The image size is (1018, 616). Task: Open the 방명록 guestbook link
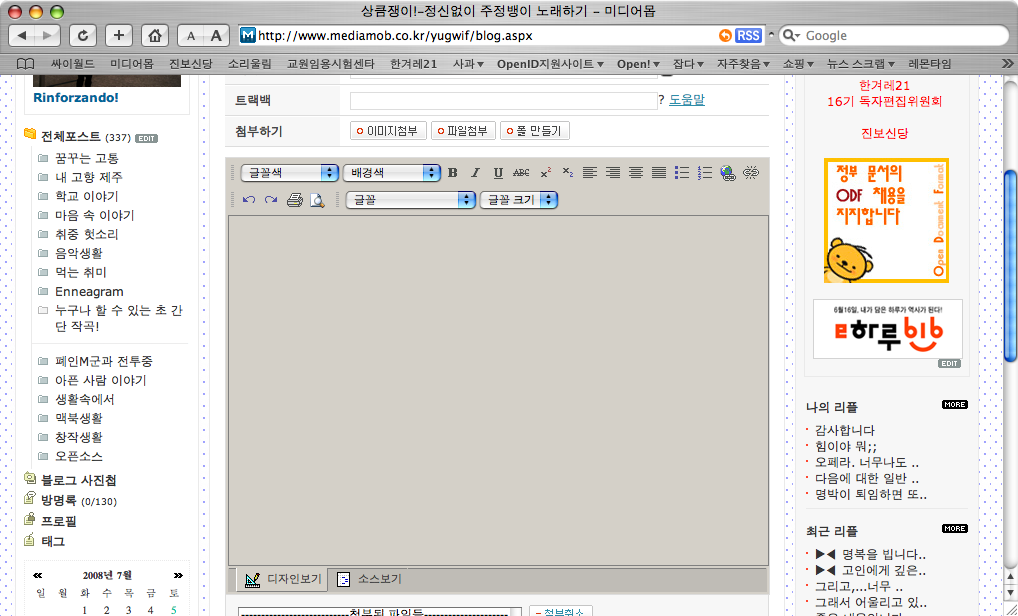click(x=58, y=500)
